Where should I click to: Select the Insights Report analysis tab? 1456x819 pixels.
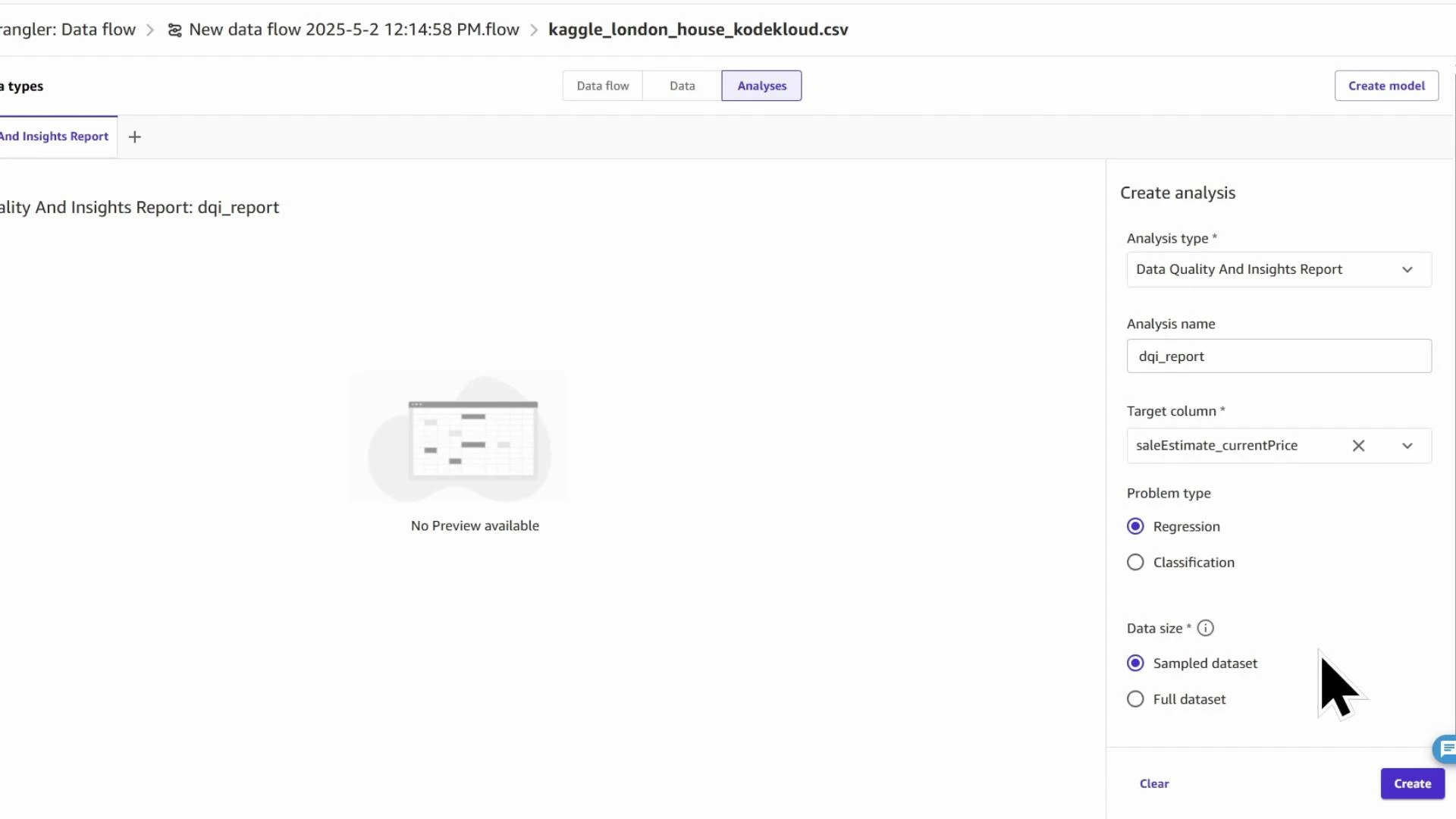click(54, 136)
